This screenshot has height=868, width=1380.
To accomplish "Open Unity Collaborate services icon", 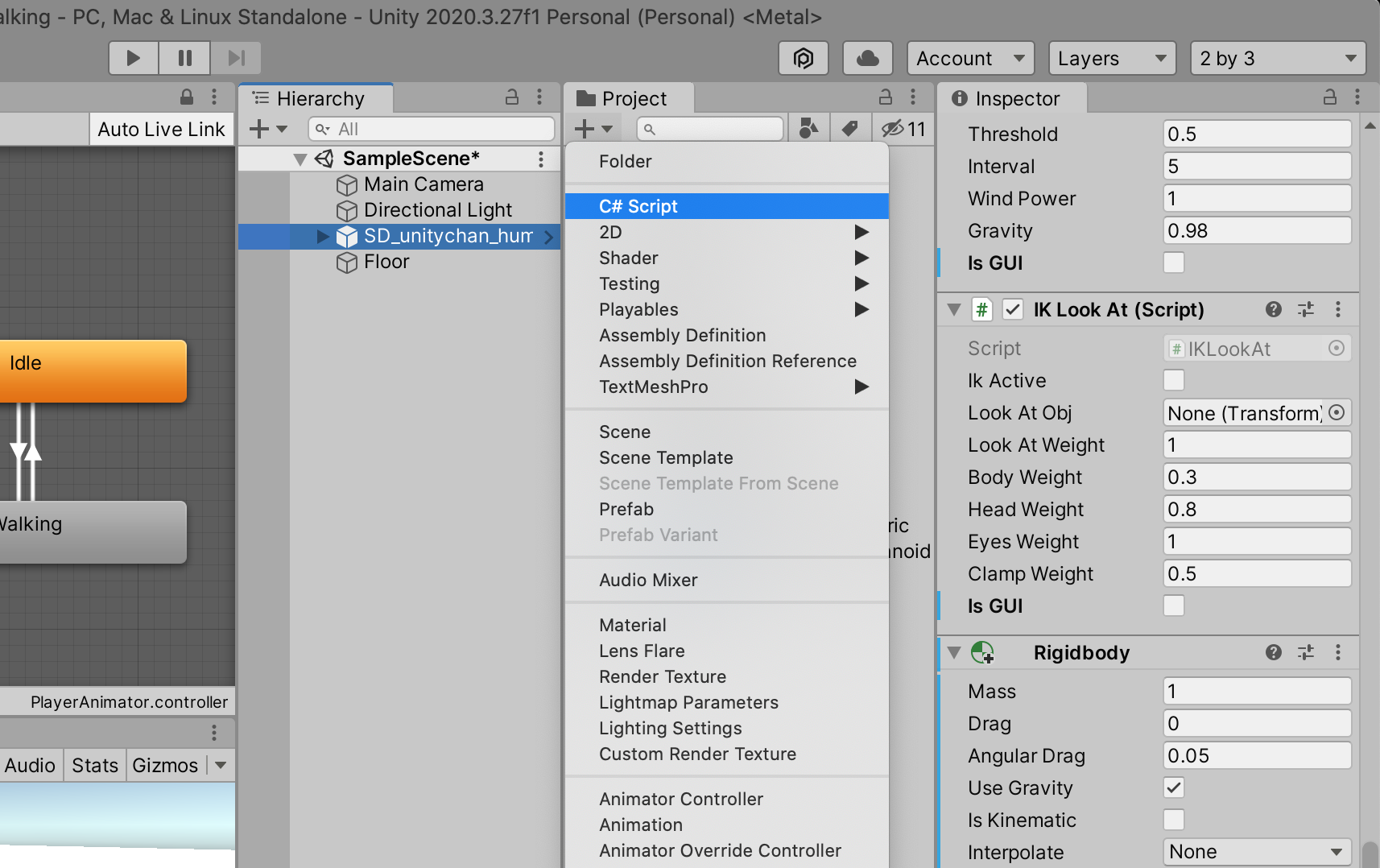I will click(x=803, y=58).
